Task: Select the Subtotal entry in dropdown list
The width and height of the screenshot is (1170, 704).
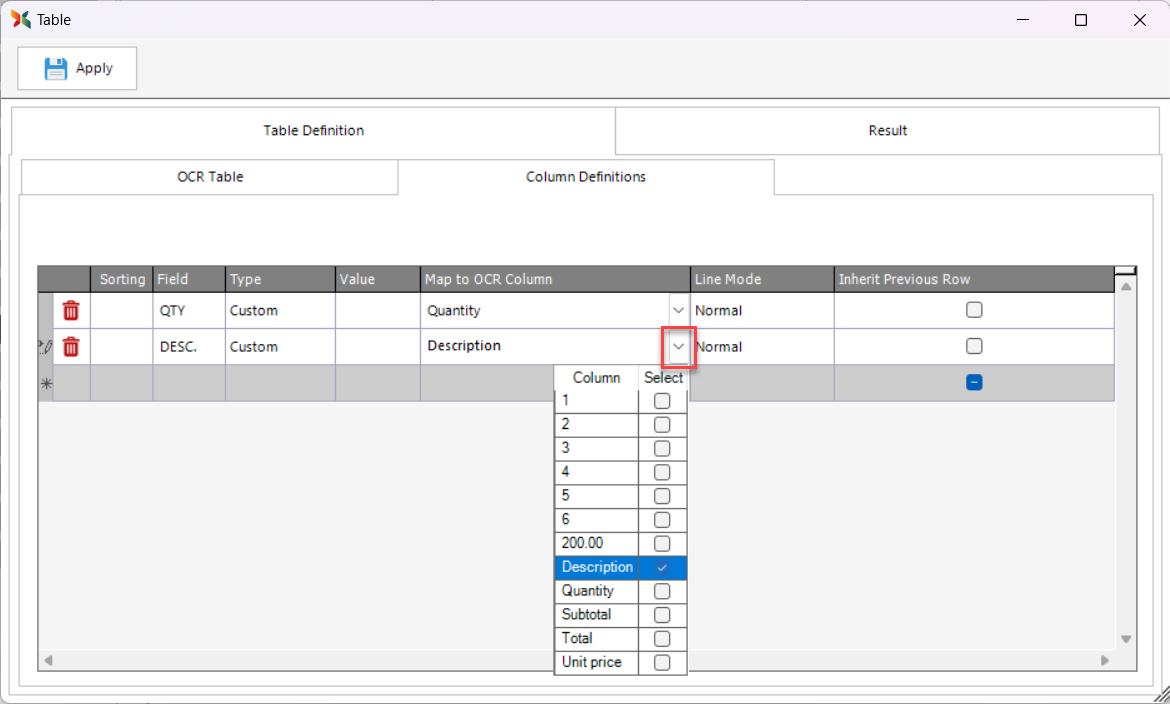Action: click(596, 615)
